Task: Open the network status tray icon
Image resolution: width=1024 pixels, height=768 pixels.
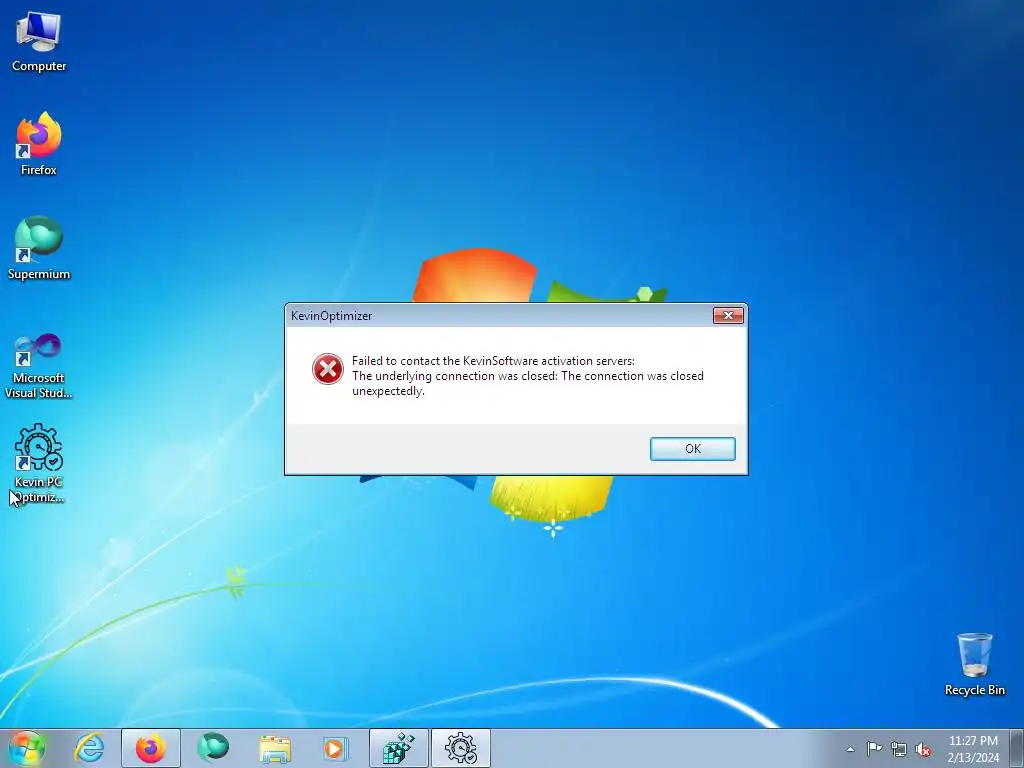Action: click(x=899, y=749)
